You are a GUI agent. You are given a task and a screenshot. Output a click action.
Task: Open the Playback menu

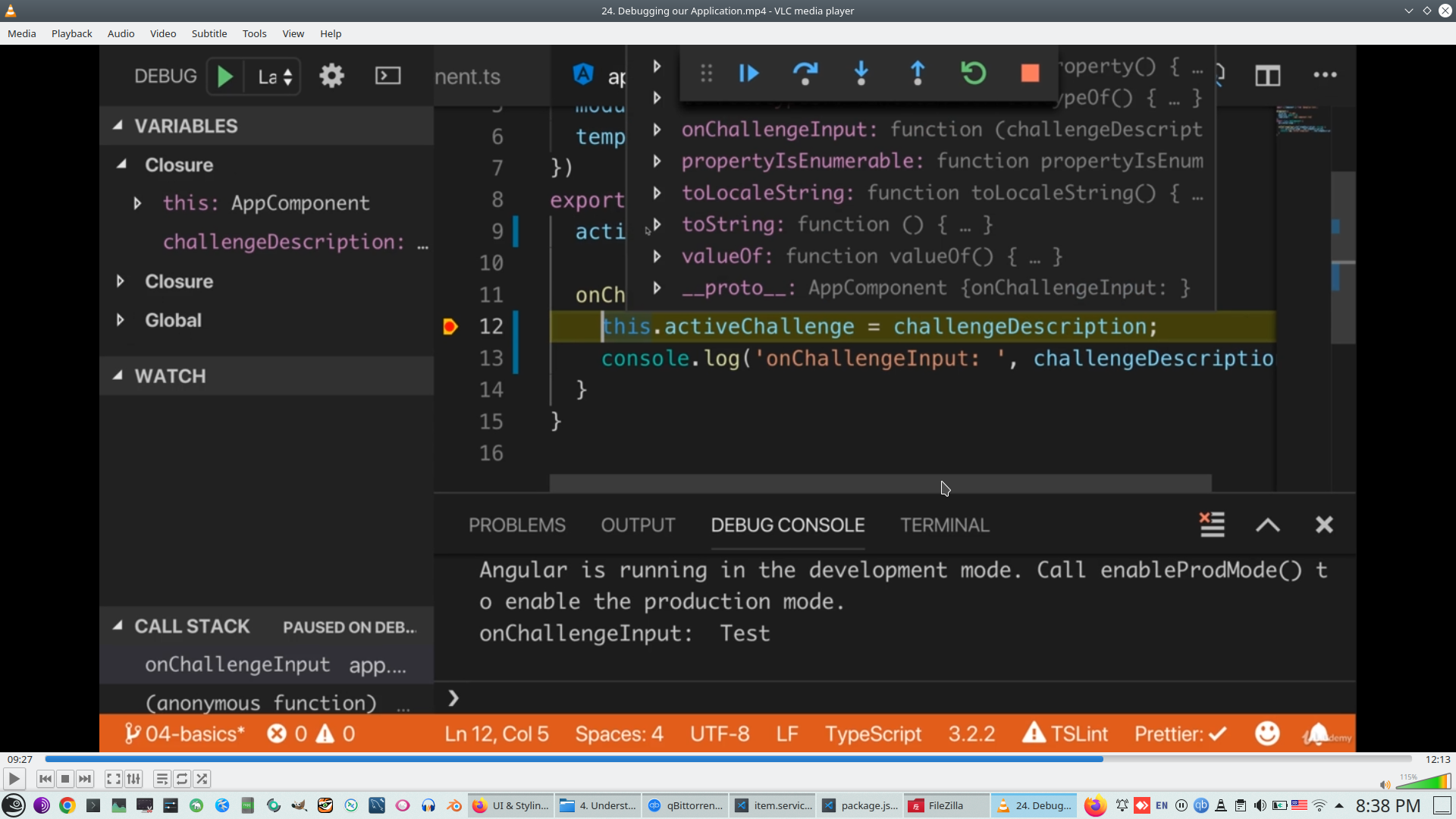click(71, 33)
